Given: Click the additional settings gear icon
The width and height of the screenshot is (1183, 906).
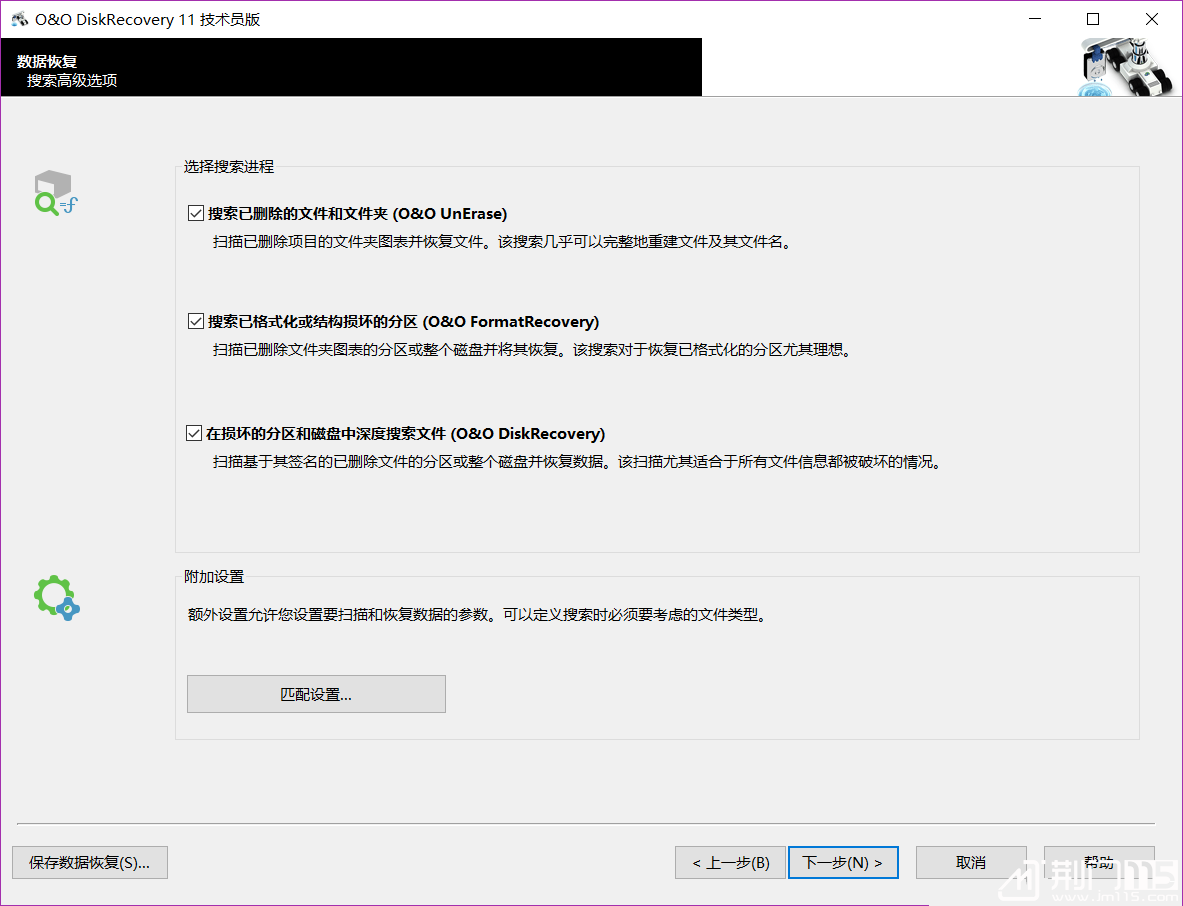Looking at the screenshot, I should pos(57,598).
